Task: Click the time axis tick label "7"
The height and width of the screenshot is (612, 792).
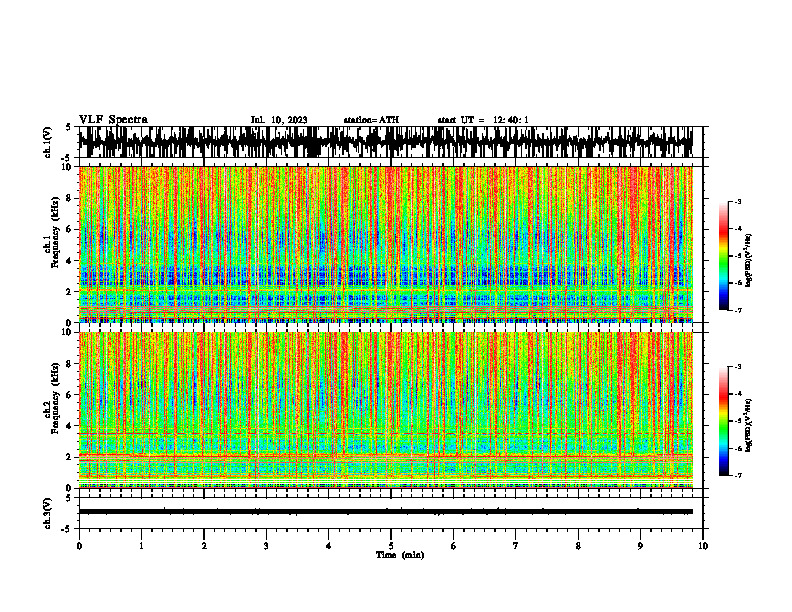Action: (x=516, y=546)
